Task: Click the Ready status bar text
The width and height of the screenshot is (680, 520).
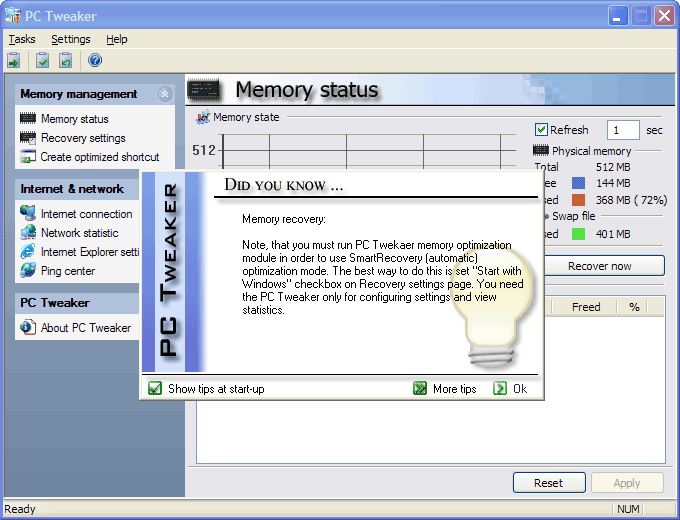Action: (20, 509)
